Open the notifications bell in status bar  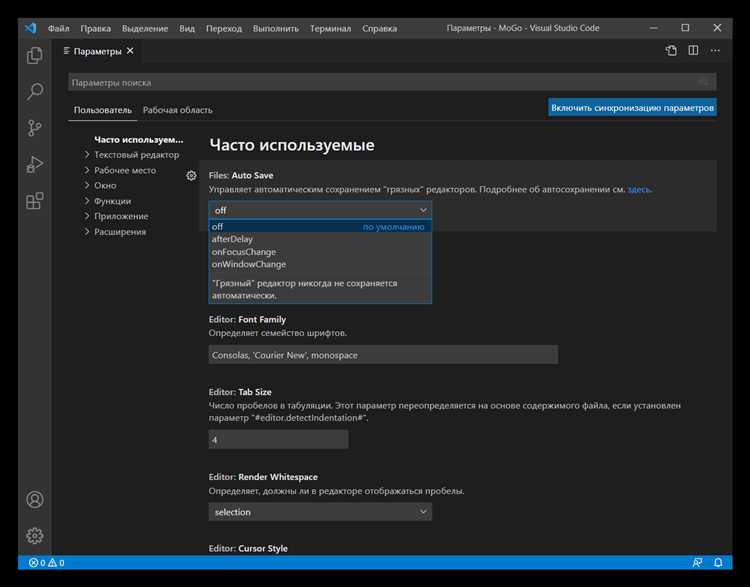click(x=718, y=563)
